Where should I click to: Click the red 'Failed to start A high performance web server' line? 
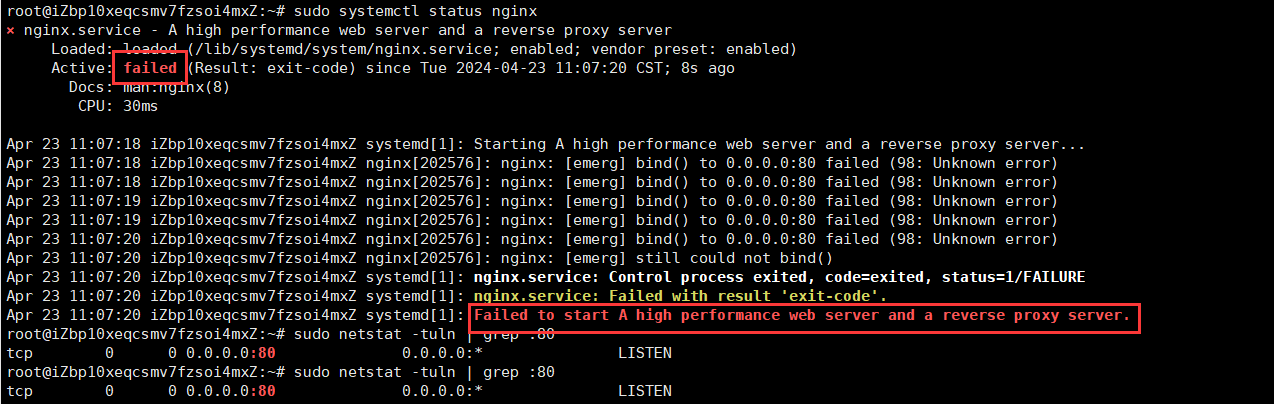click(x=801, y=315)
